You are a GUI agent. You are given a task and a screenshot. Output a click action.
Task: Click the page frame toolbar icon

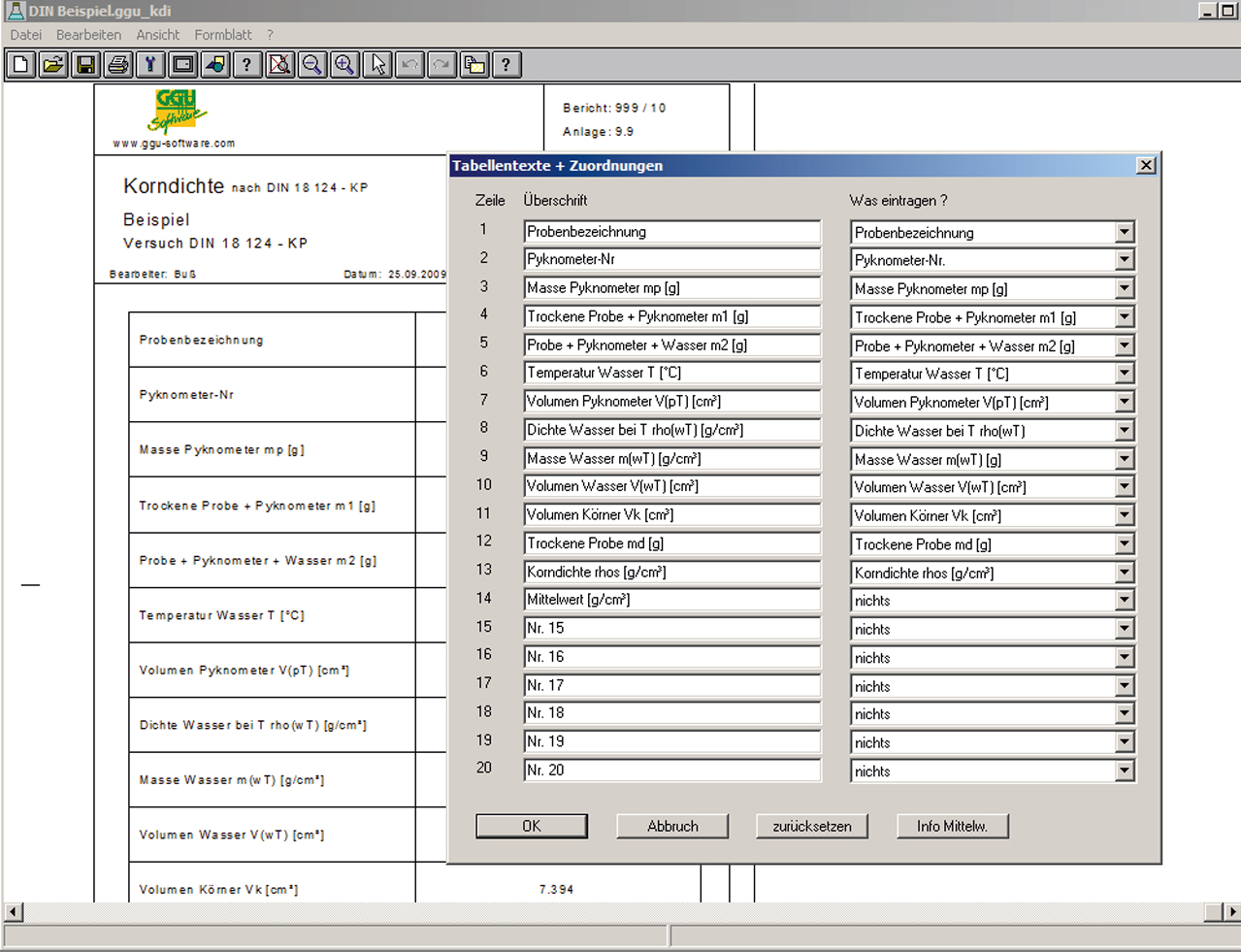182,65
